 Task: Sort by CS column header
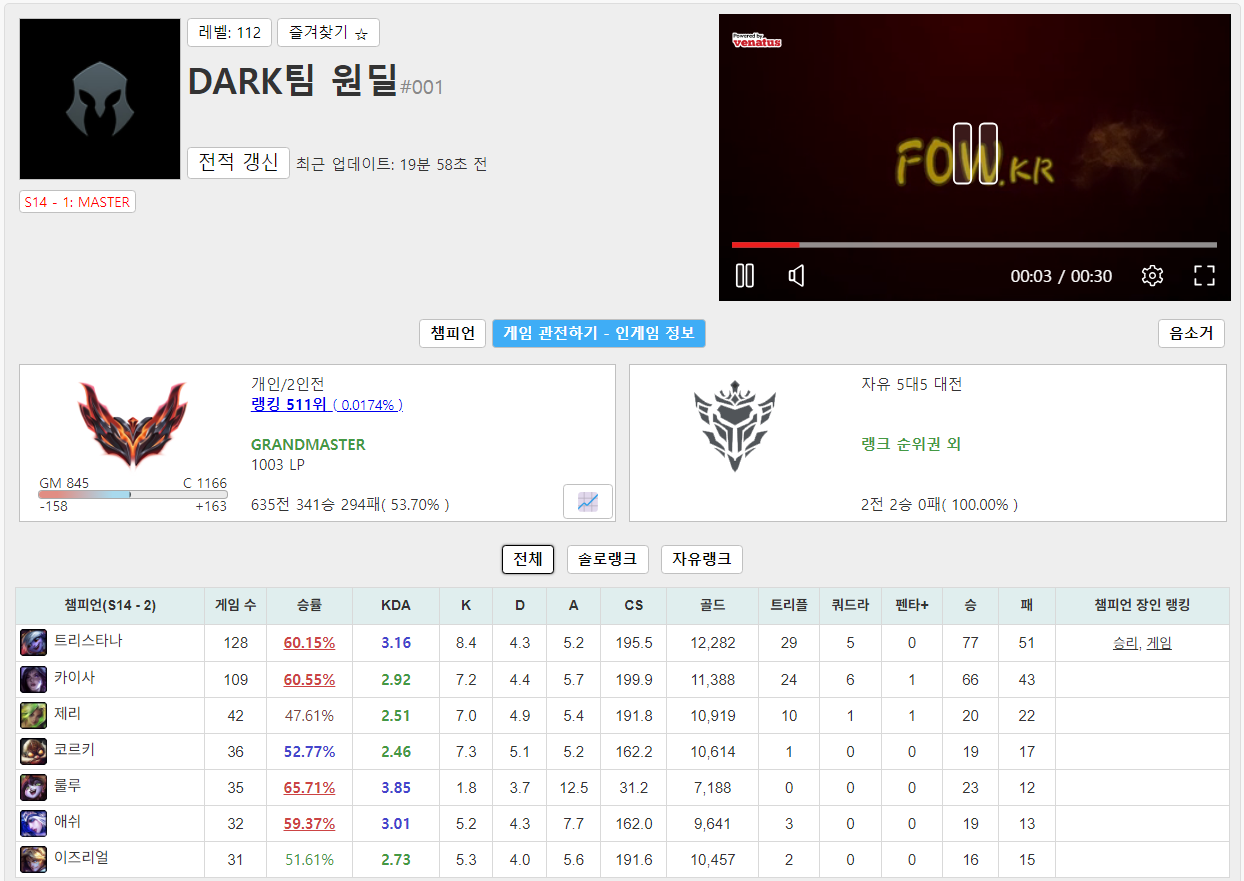click(x=634, y=606)
